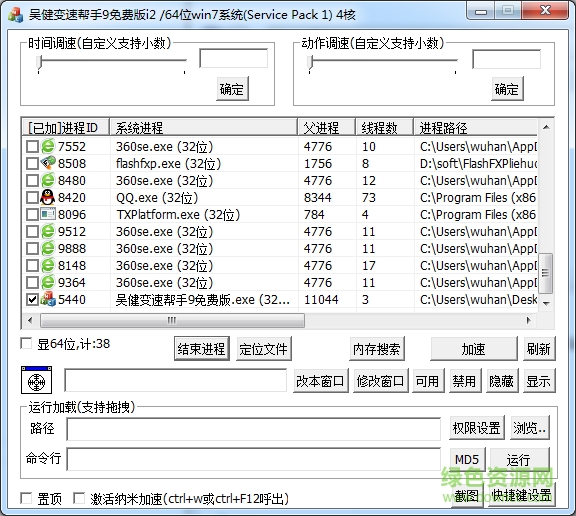Check the box for process 8148

pyautogui.click(x=32, y=266)
